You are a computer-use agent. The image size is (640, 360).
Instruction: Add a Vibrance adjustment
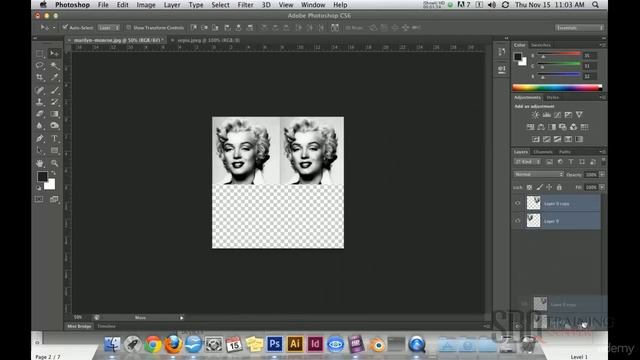click(579, 115)
